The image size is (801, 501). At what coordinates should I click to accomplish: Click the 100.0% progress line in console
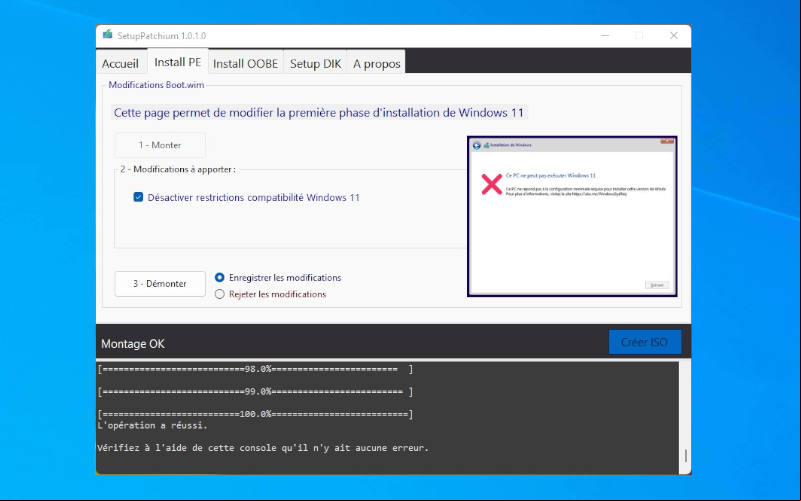[x=255, y=414]
